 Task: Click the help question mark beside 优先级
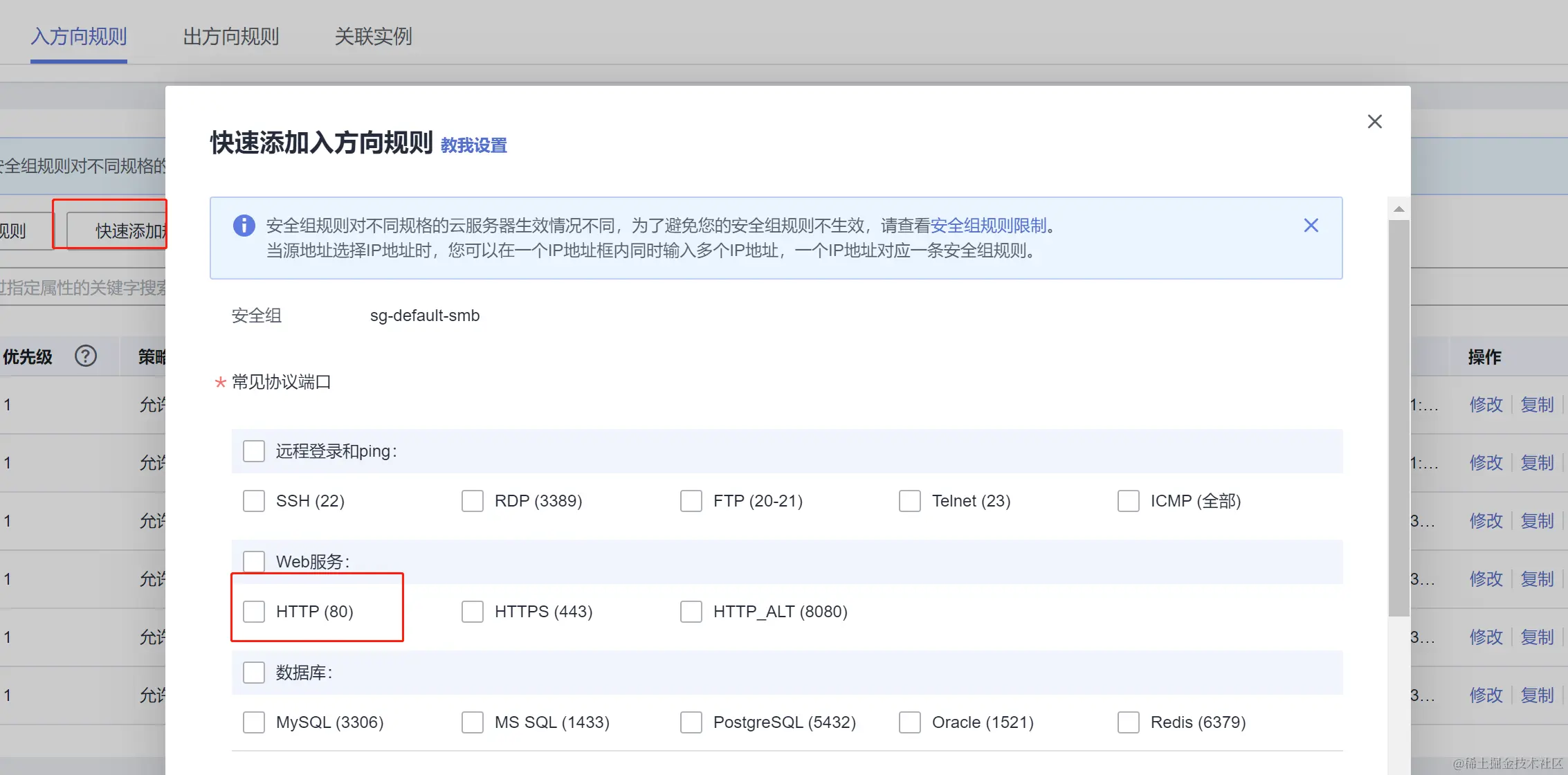click(x=84, y=356)
